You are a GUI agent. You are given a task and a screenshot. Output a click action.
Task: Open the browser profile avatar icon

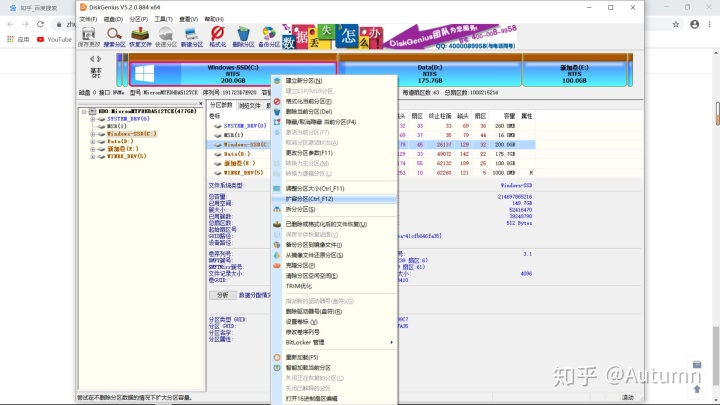tap(694, 24)
